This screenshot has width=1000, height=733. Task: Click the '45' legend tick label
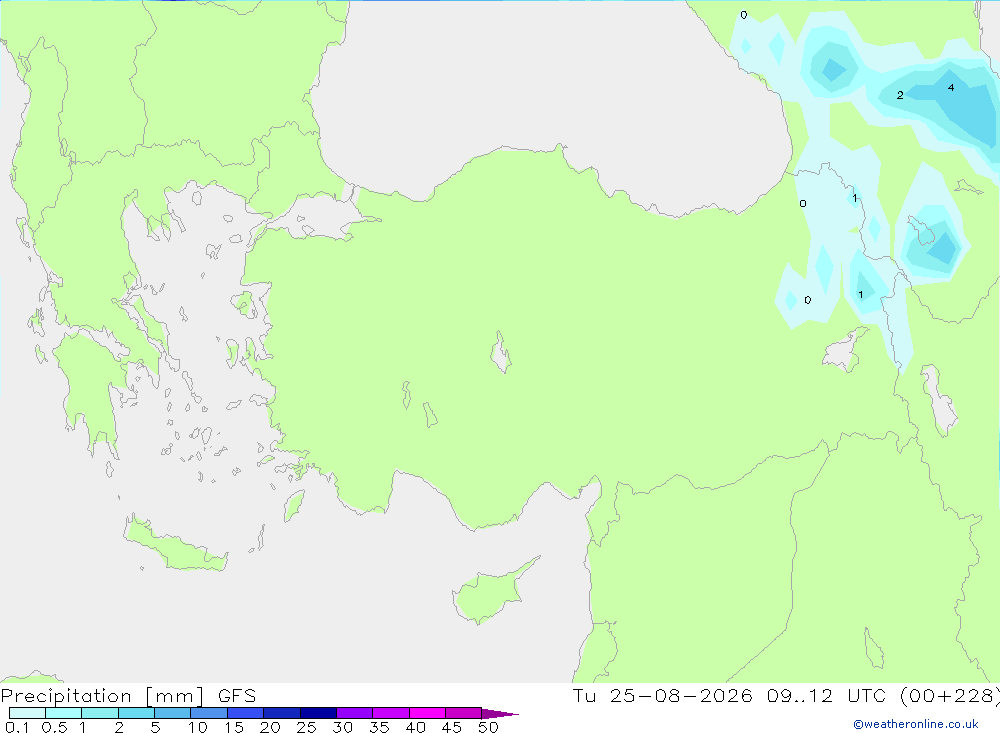click(452, 727)
